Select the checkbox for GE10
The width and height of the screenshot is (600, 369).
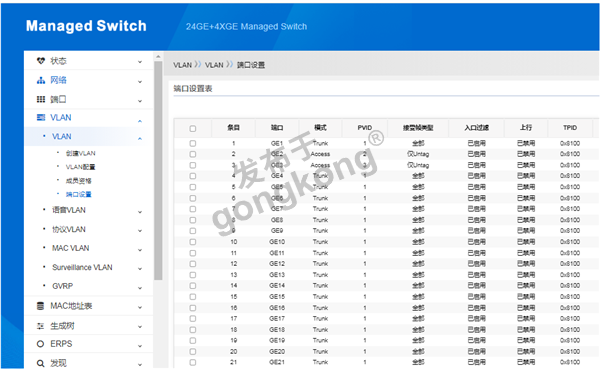(192, 242)
